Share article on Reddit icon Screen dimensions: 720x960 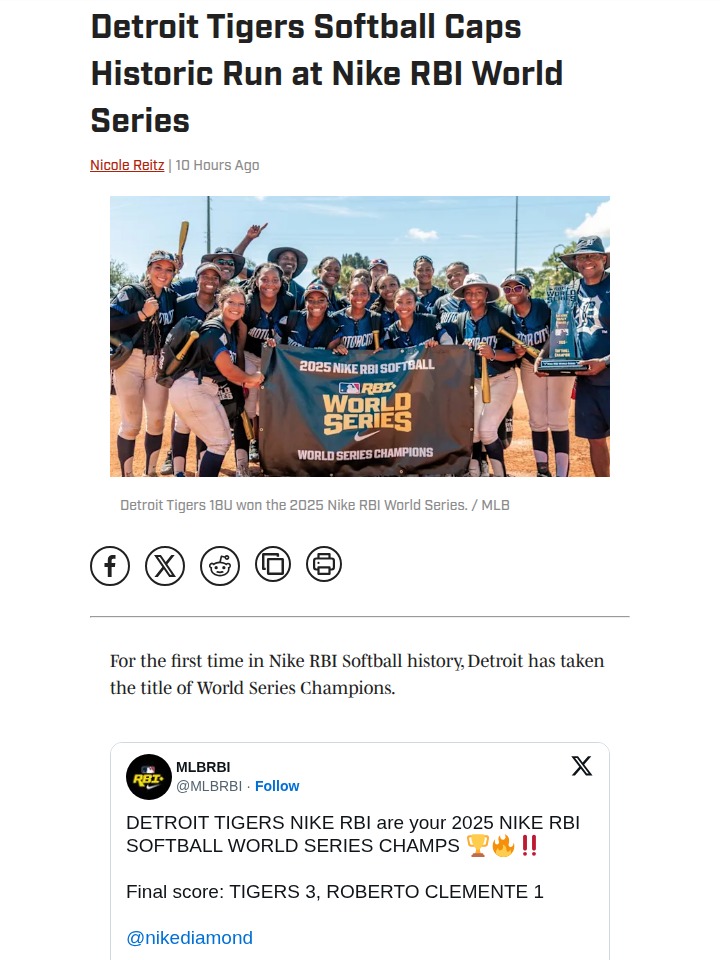click(220, 566)
